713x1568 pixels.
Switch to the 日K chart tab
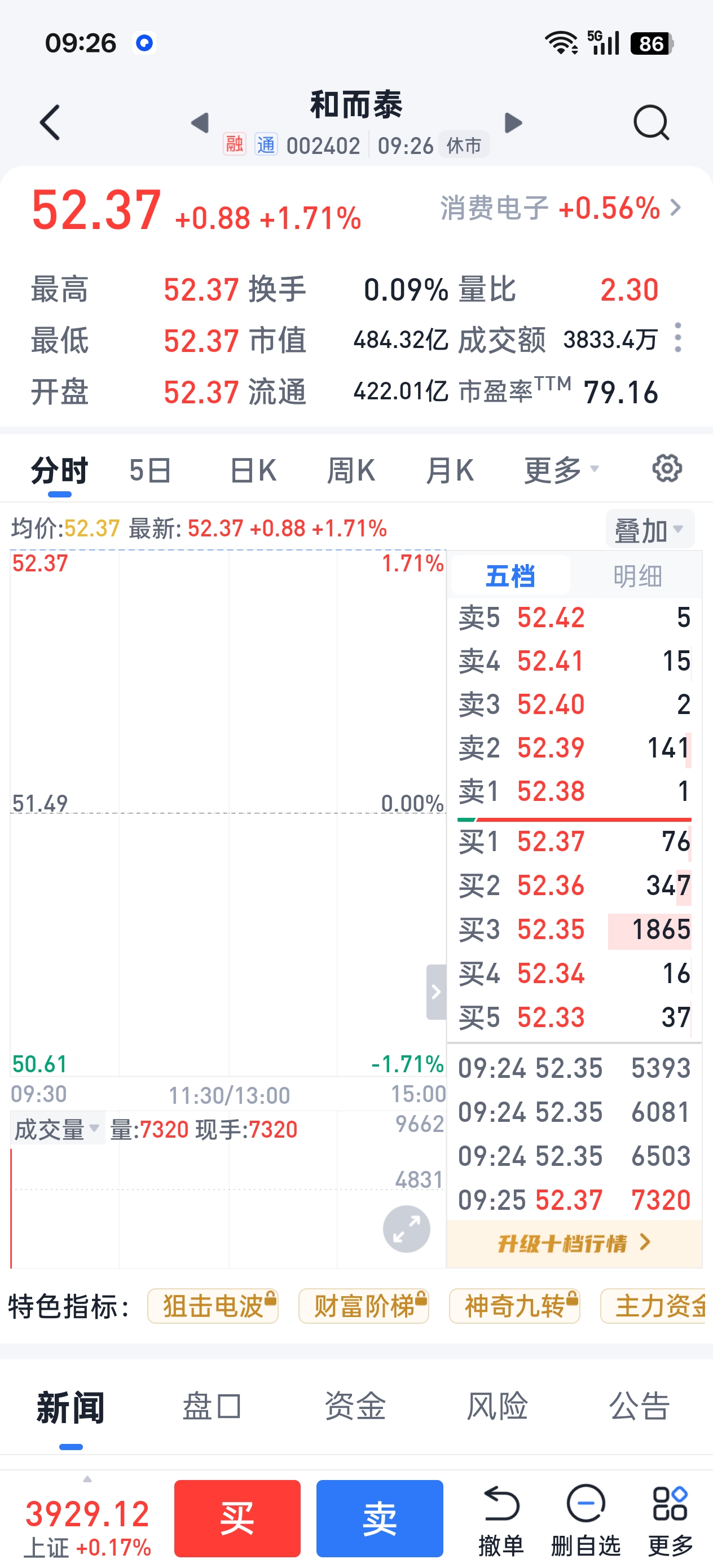click(x=253, y=470)
